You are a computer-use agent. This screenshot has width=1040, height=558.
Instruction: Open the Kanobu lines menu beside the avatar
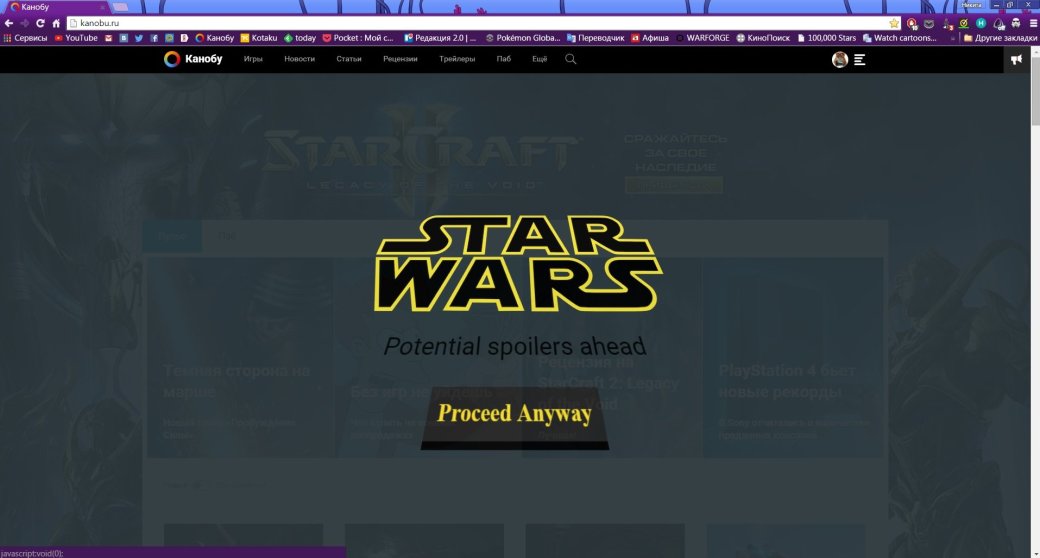pyautogui.click(x=860, y=60)
